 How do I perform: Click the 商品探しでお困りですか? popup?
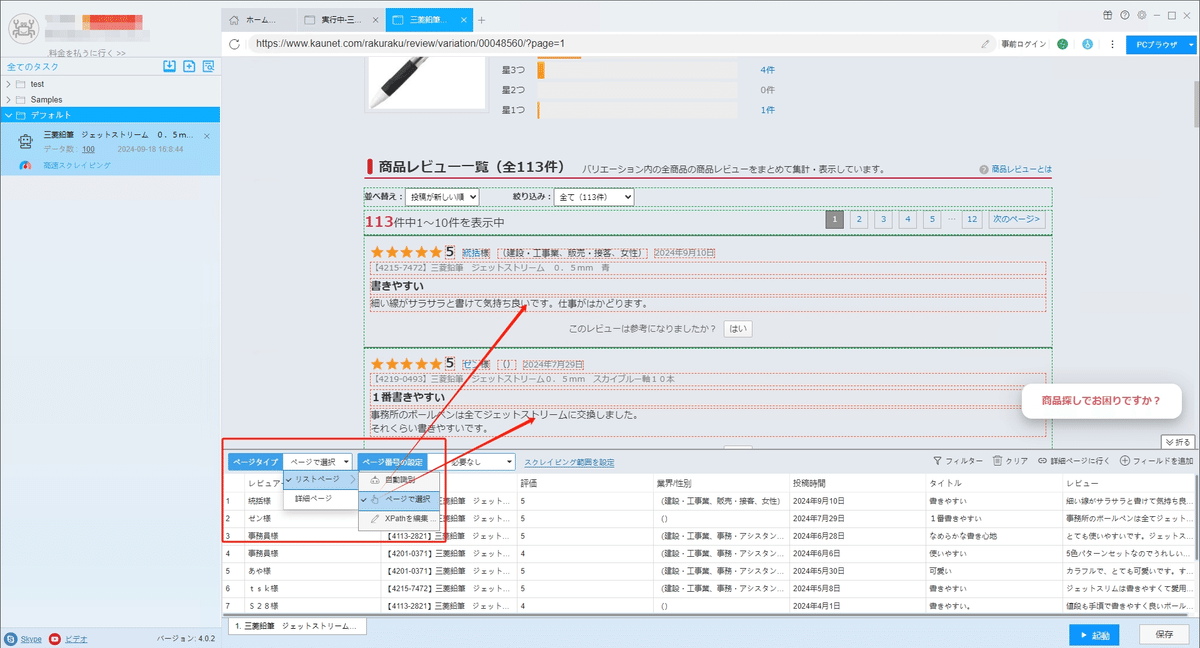1101,401
